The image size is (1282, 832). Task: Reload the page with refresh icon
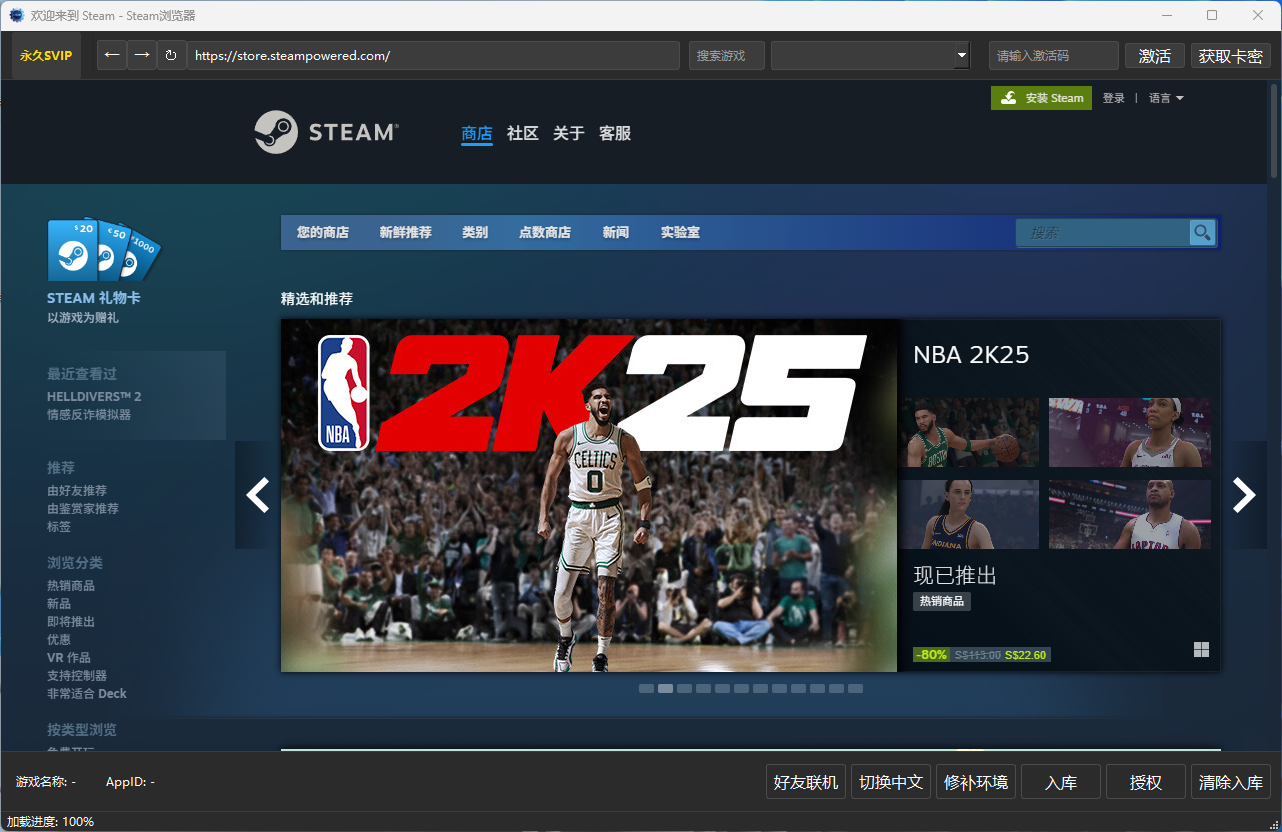[x=172, y=55]
